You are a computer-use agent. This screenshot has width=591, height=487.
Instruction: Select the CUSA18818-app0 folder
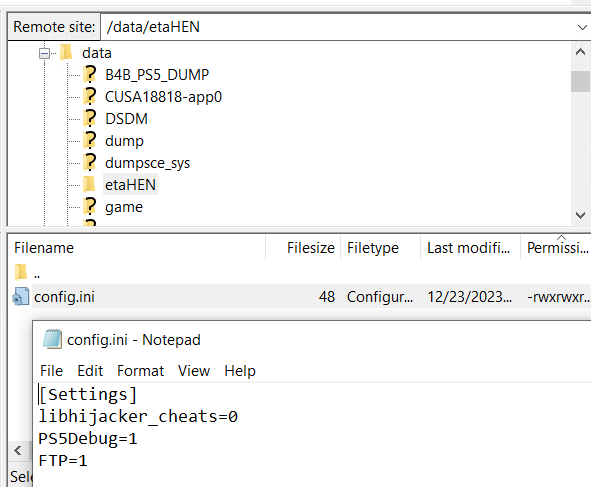(163, 96)
